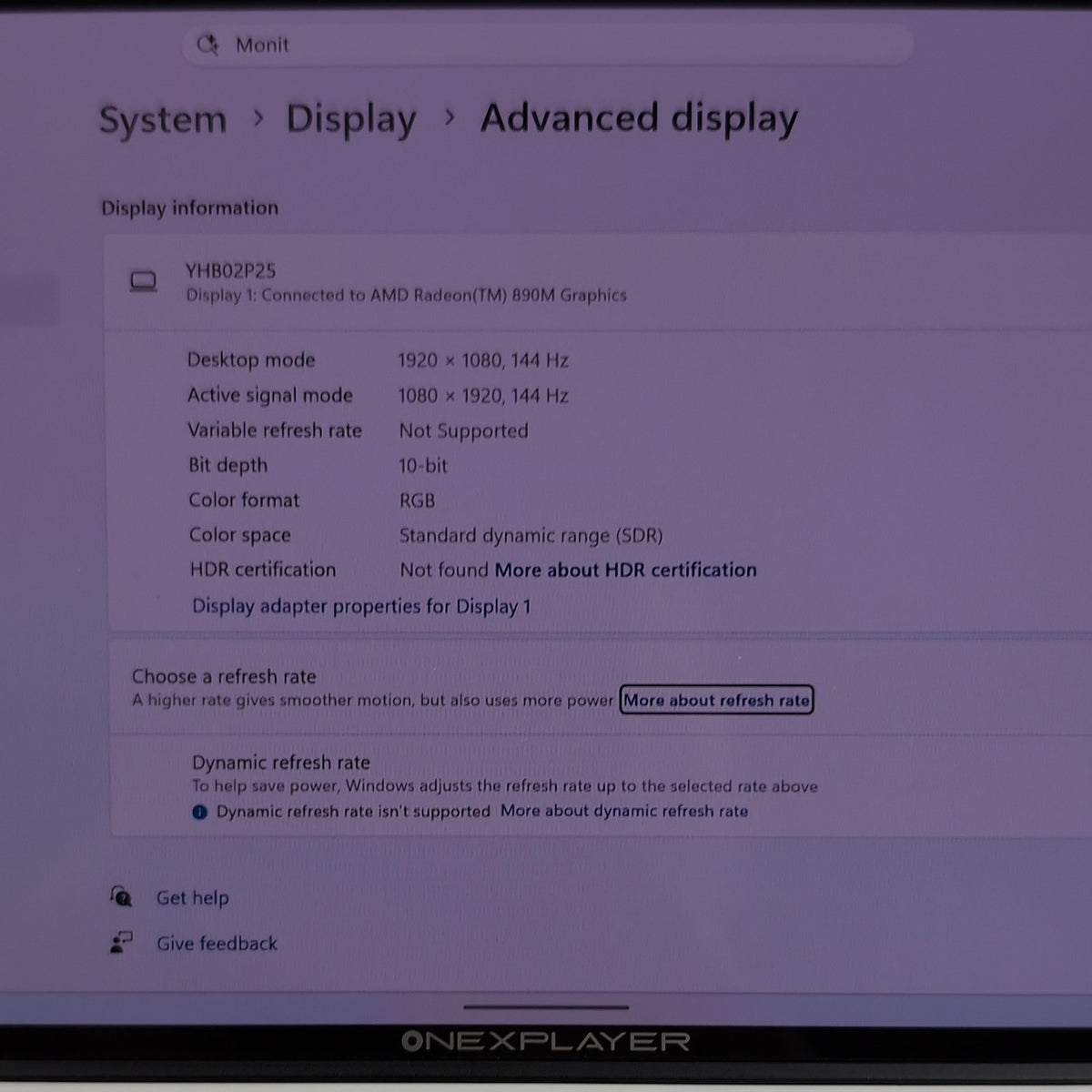Click the Get help icon
The height and width of the screenshot is (1092, 1092).
[121, 896]
